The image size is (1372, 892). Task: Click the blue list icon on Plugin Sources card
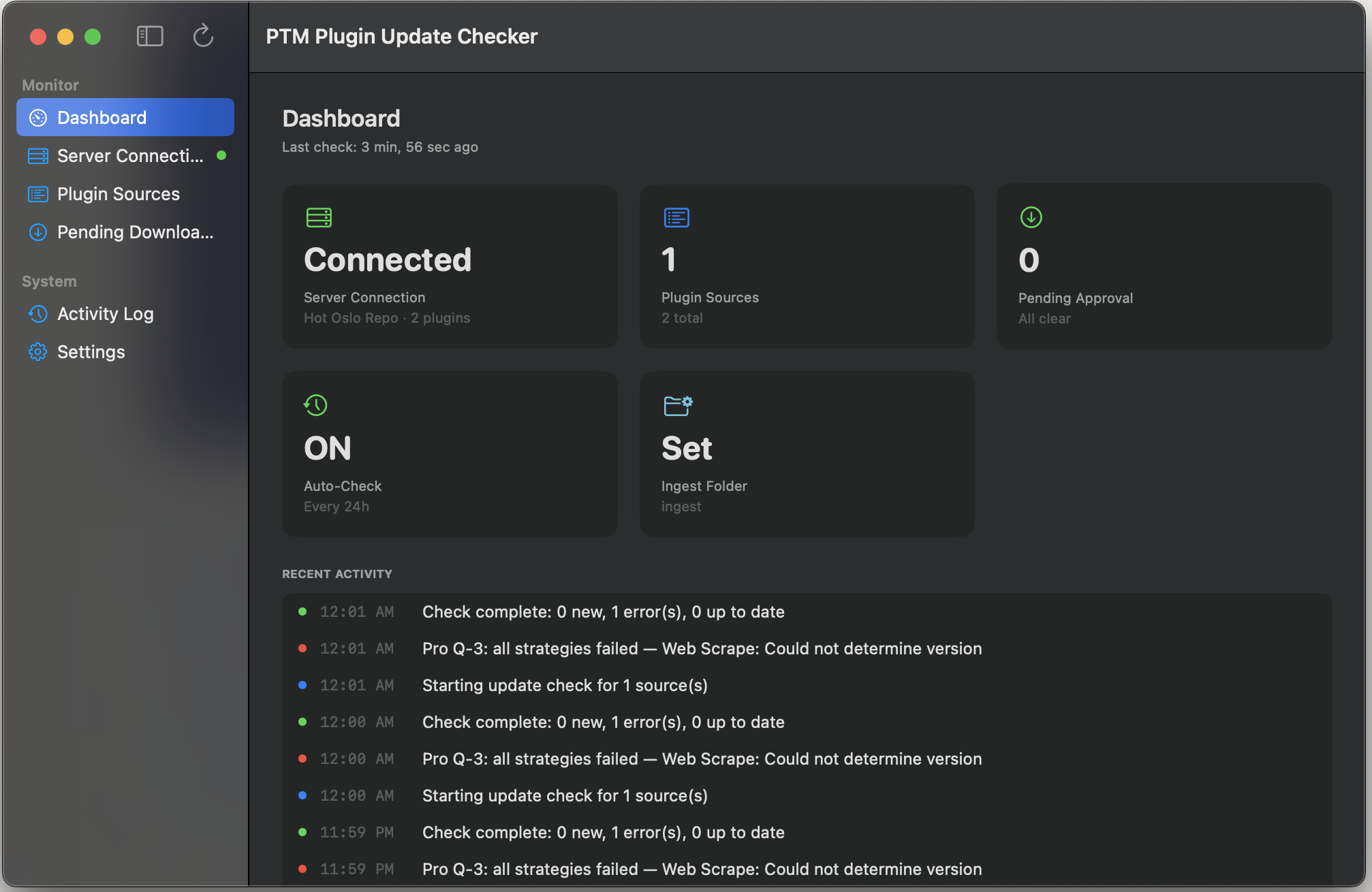(x=676, y=217)
